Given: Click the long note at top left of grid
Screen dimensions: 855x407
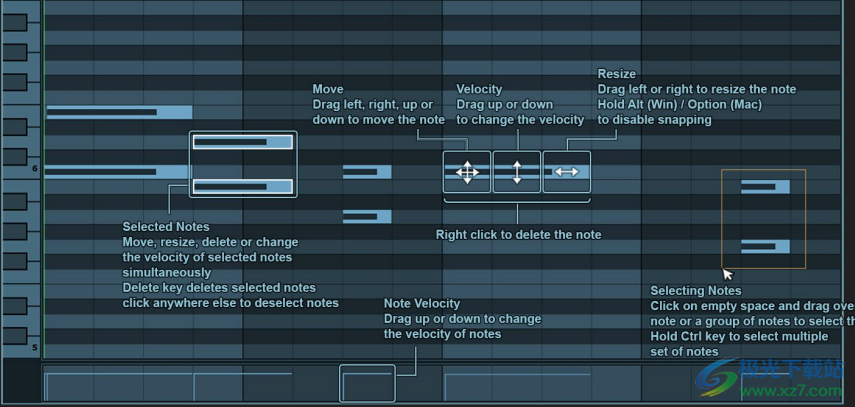Looking at the screenshot, I should [118, 112].
